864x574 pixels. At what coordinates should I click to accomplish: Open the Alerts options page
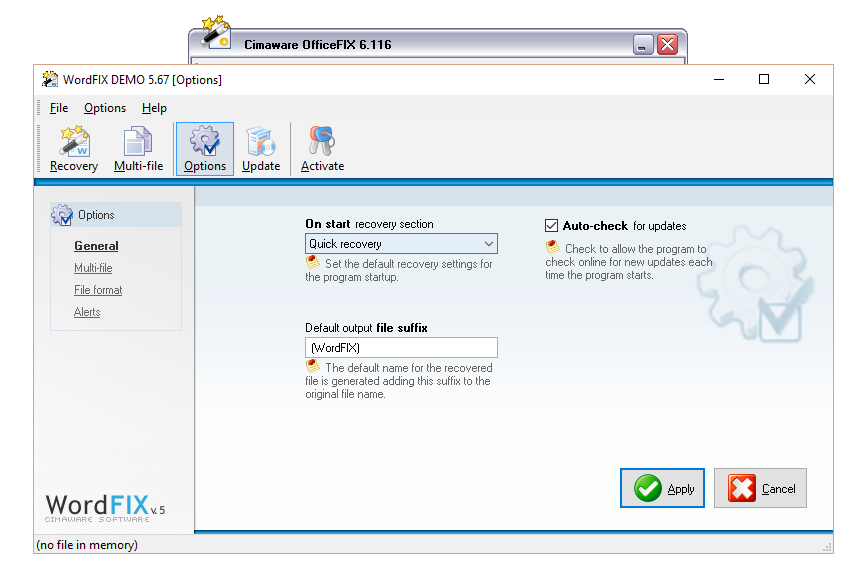pos(87,312)
